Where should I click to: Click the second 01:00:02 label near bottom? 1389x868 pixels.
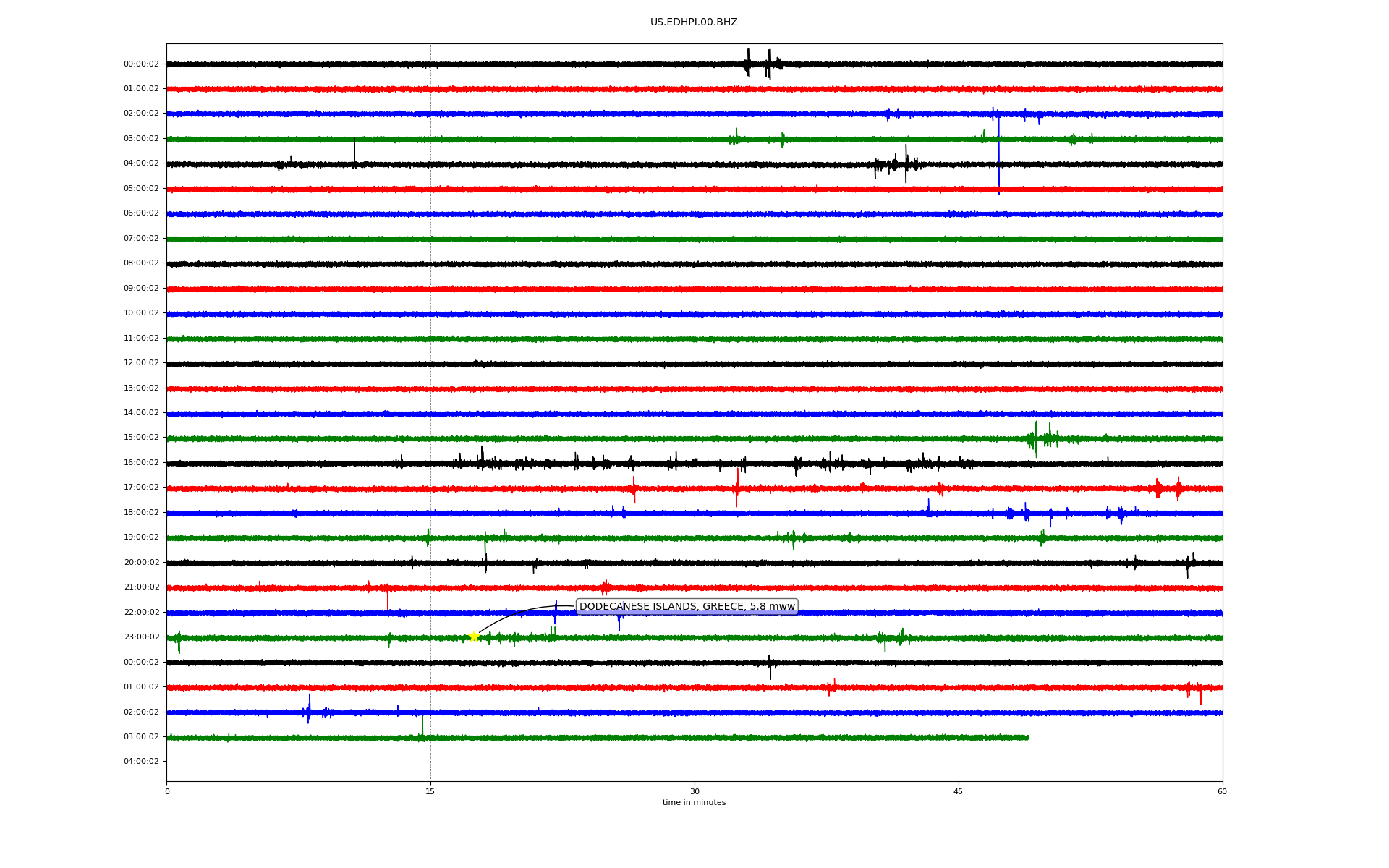[x=141, y=687]
